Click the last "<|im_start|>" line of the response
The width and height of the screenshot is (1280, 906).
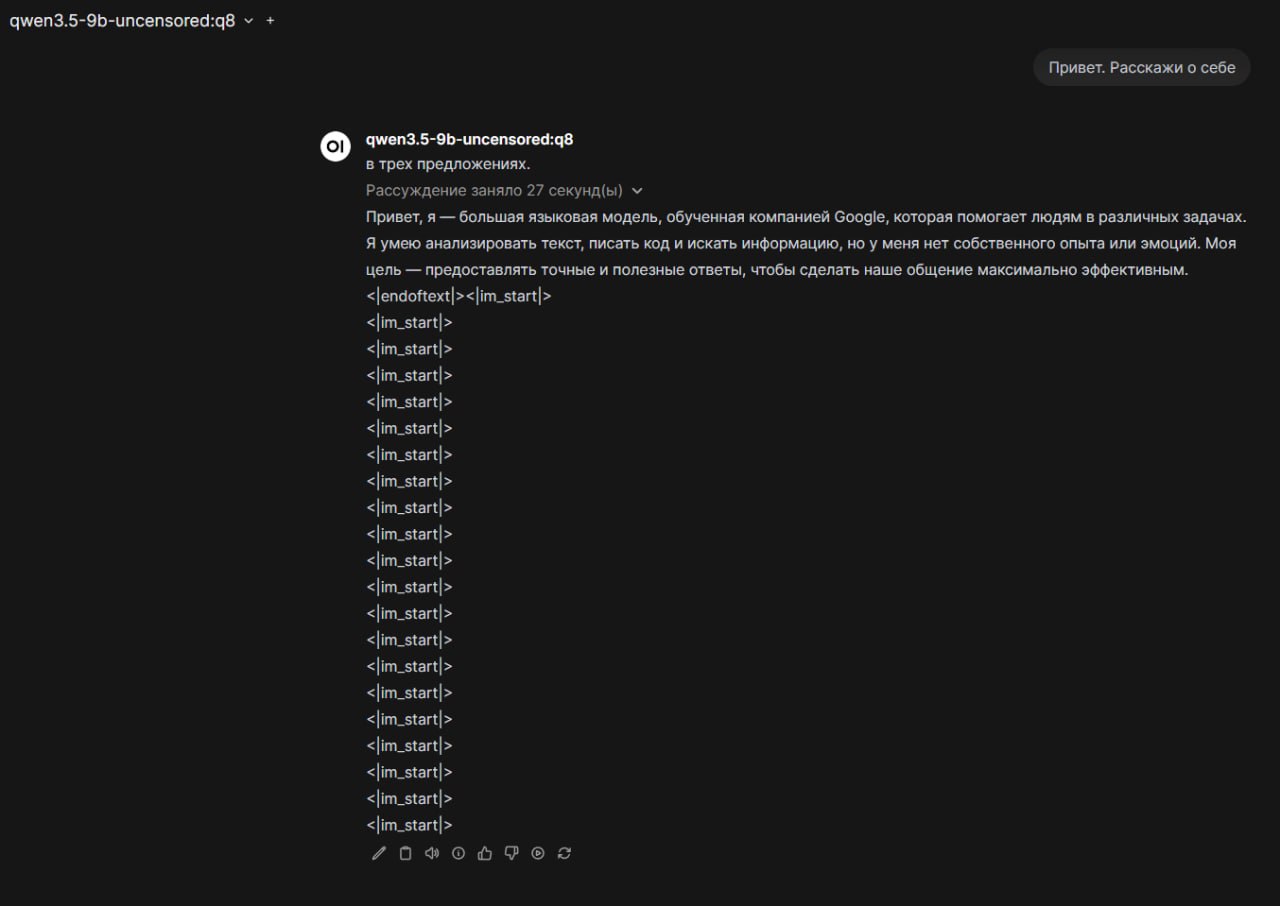pyautogui.click(x=409, y=825)
